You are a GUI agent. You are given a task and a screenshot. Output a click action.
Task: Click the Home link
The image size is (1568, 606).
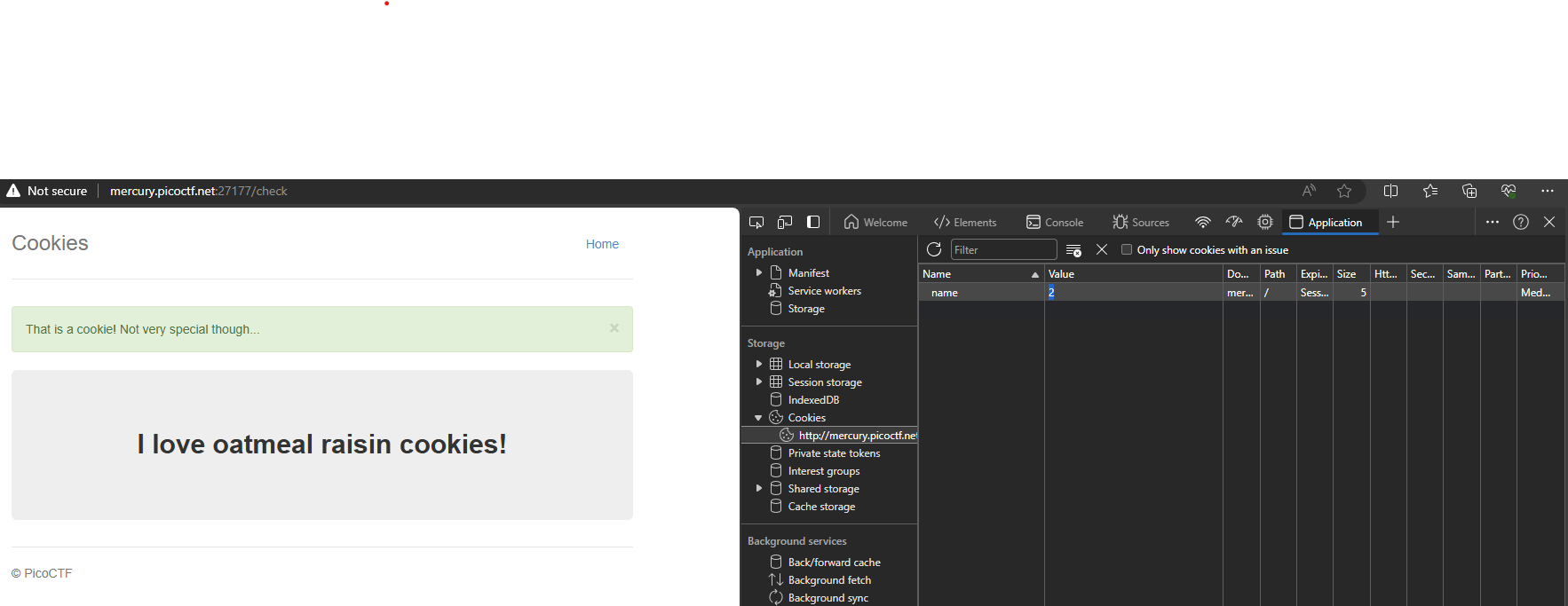(602, 244)
